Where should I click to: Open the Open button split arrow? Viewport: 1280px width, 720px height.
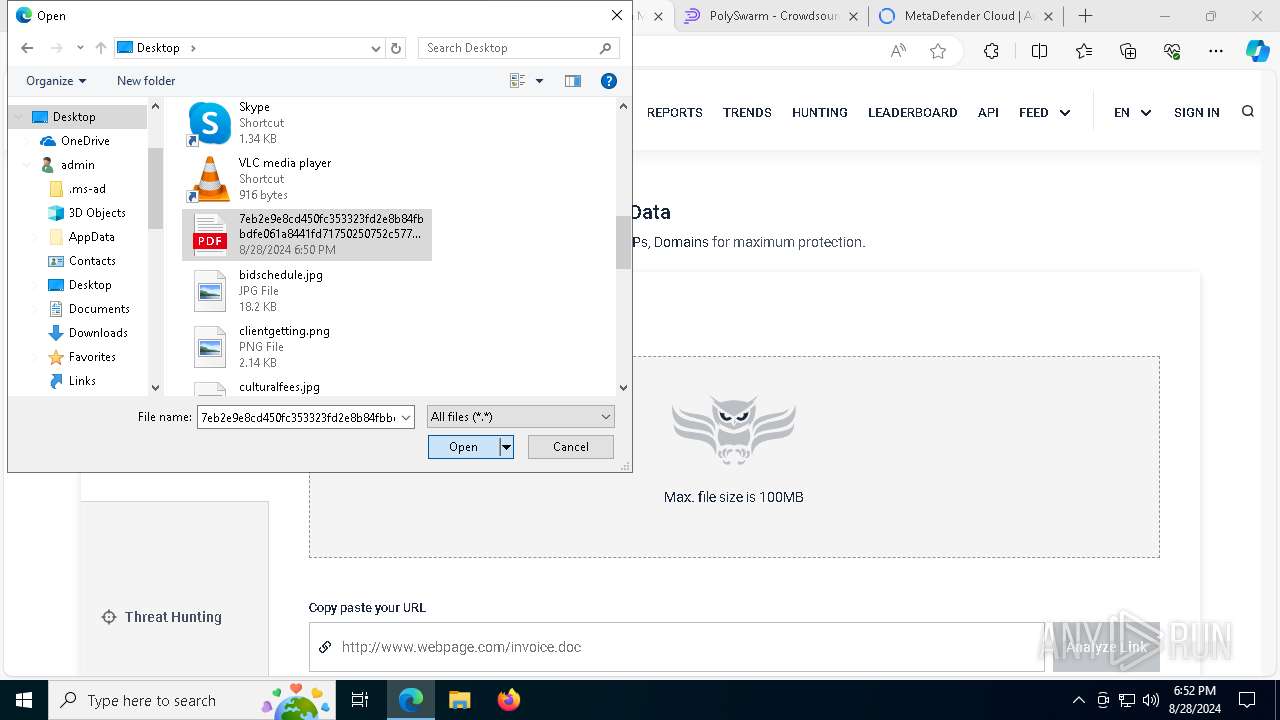pyautogui.click(x=507, y=447)
